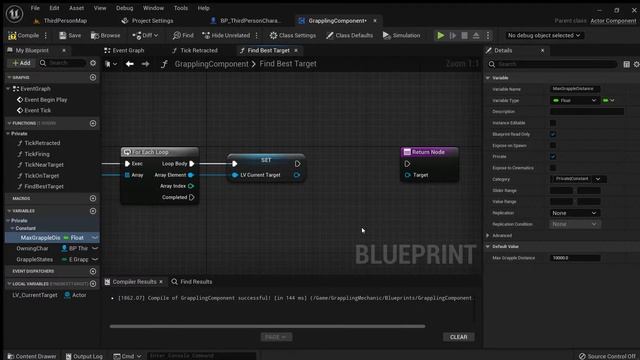Toggle Expose on Spawn checkbox

pos(553,145)
